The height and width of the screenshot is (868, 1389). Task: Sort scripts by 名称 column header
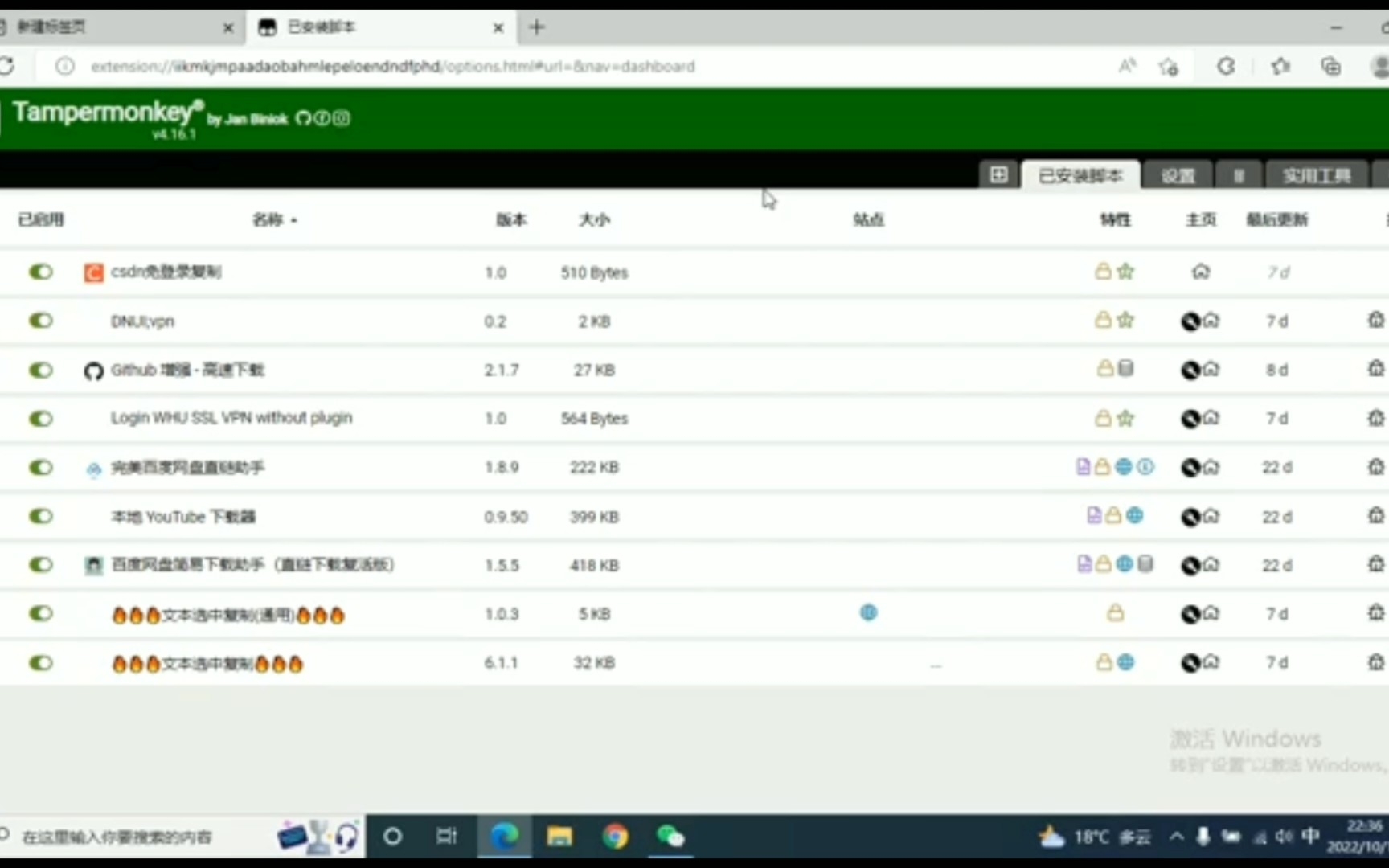coord(275,219)
